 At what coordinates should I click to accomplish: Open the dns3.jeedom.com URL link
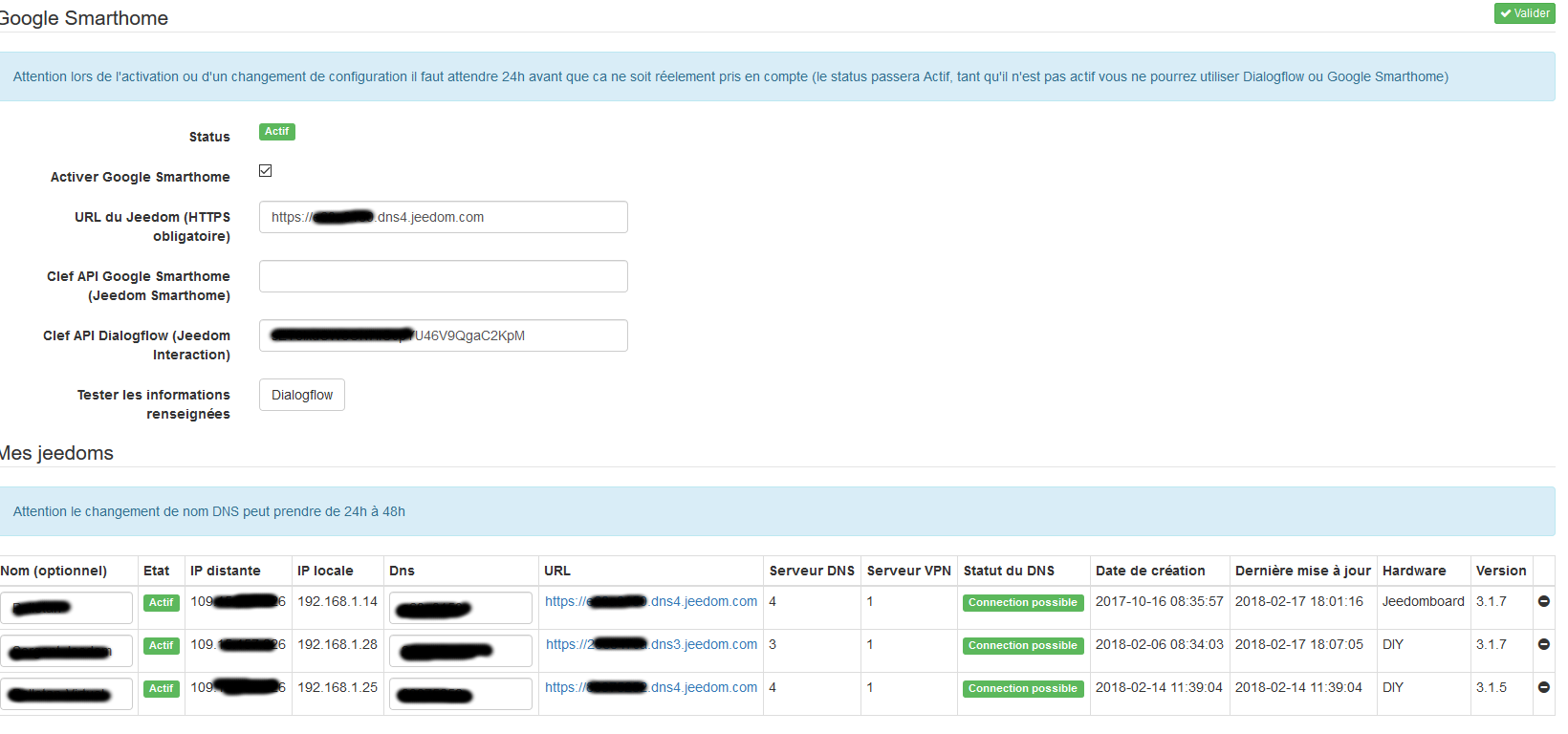pyautogui.click(x=651, y=644)
